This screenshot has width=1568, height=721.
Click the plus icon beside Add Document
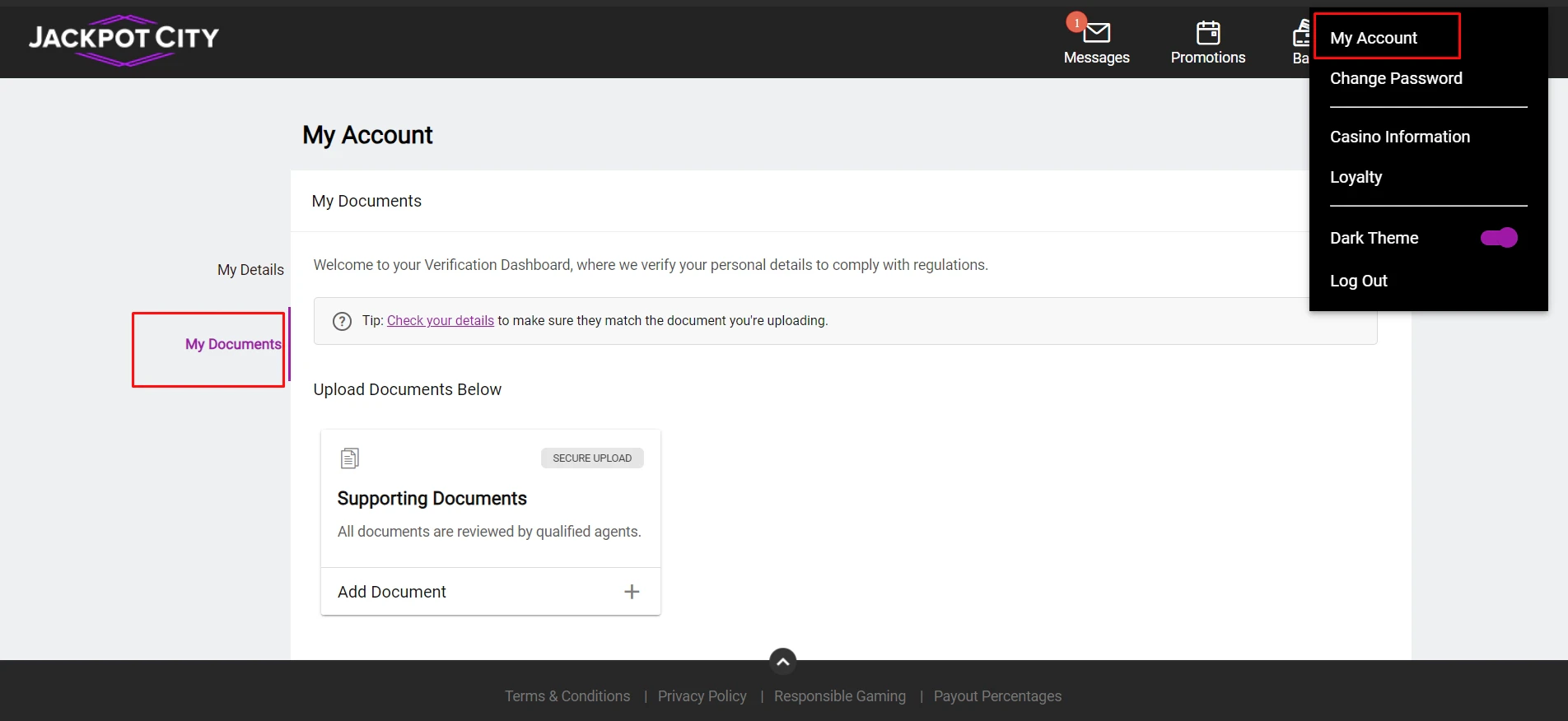pyautogui.click(x=632, y=592)
